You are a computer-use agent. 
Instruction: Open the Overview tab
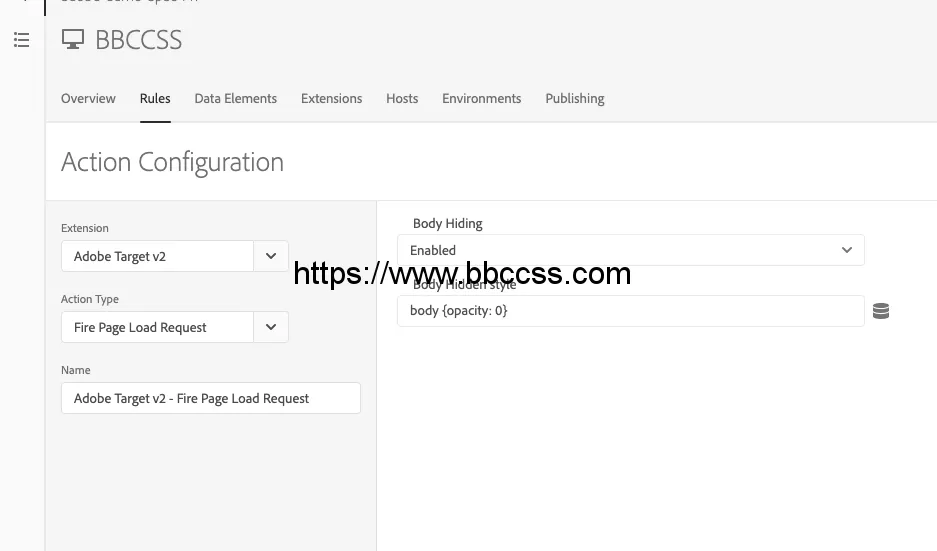click(x=88, y=99)
